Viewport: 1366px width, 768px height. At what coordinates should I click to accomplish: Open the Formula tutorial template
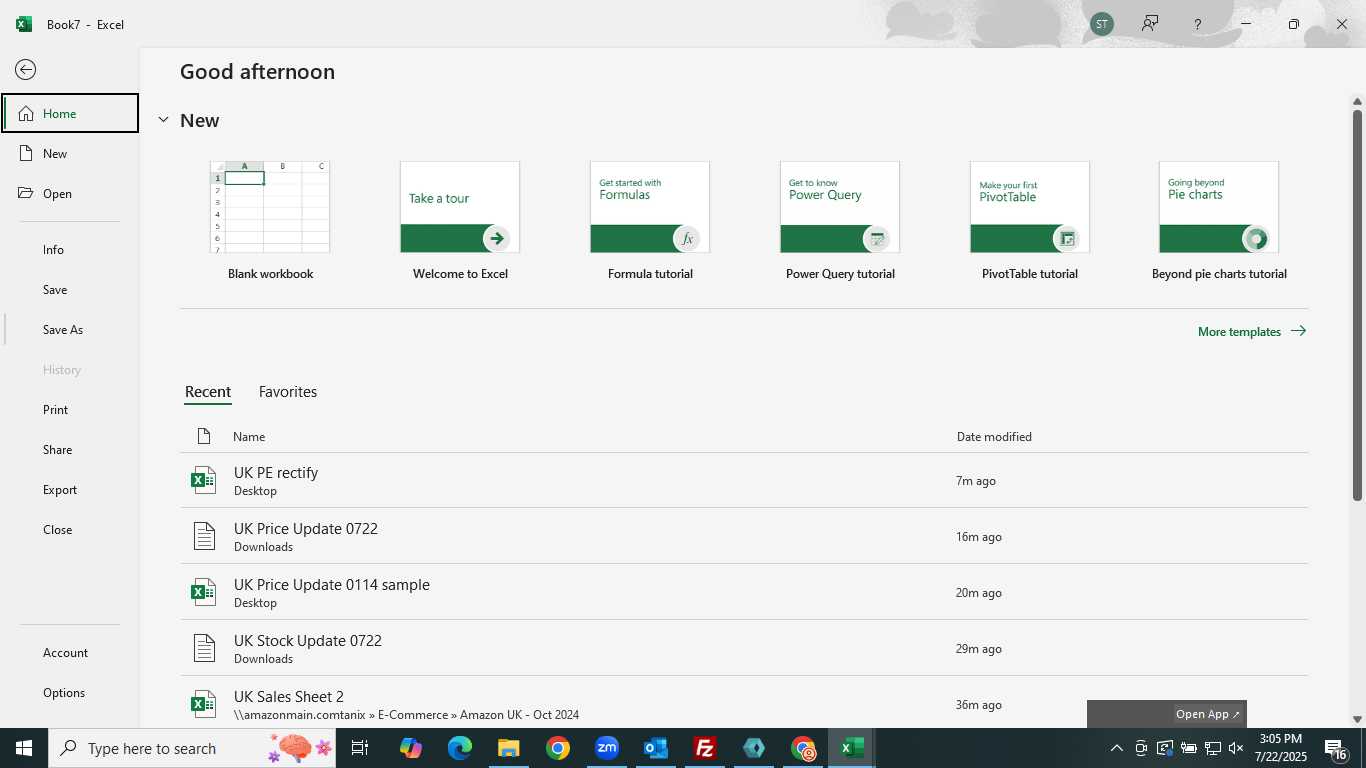[650, 221]
